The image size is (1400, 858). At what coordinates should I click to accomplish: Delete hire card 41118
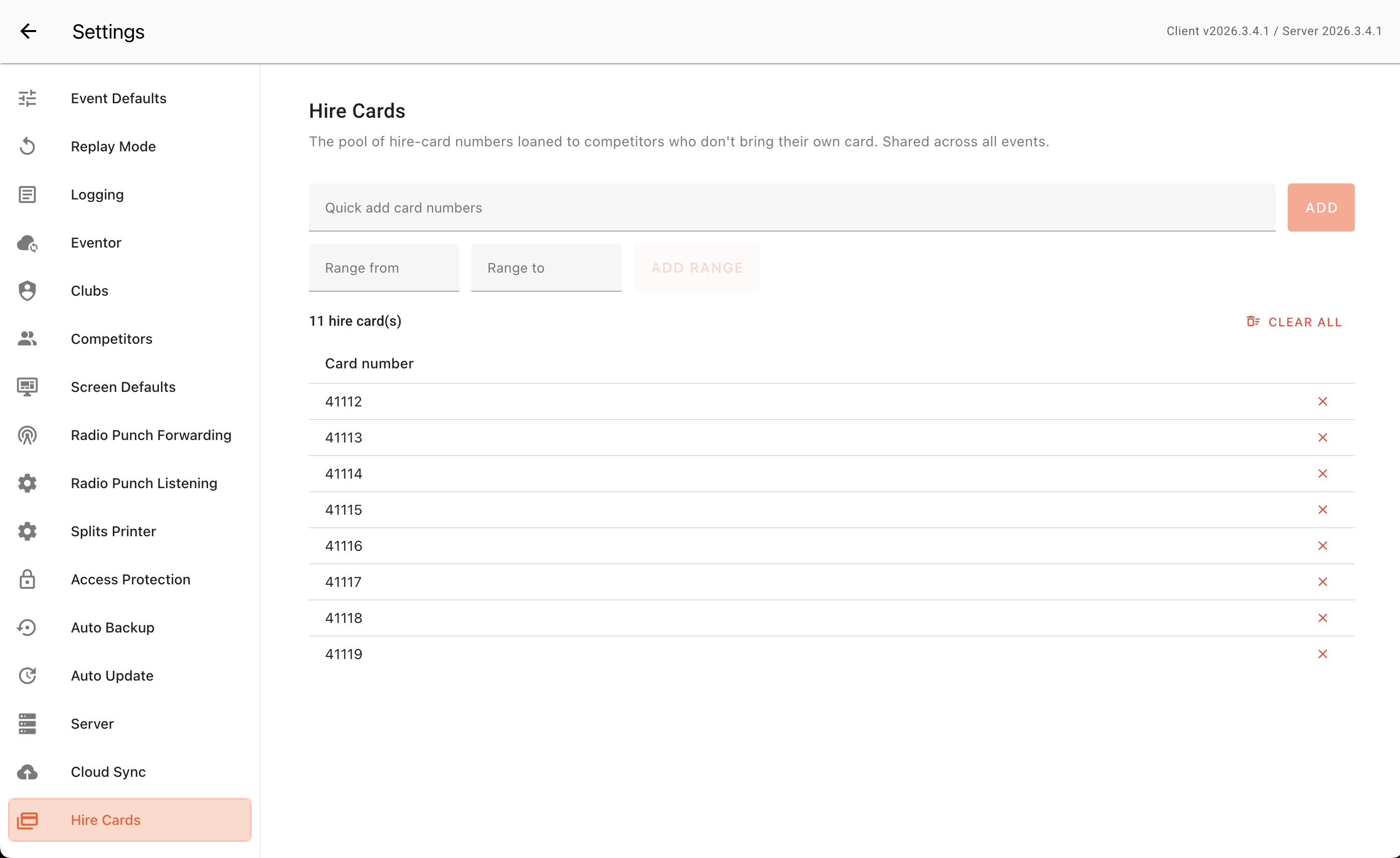1323,618
